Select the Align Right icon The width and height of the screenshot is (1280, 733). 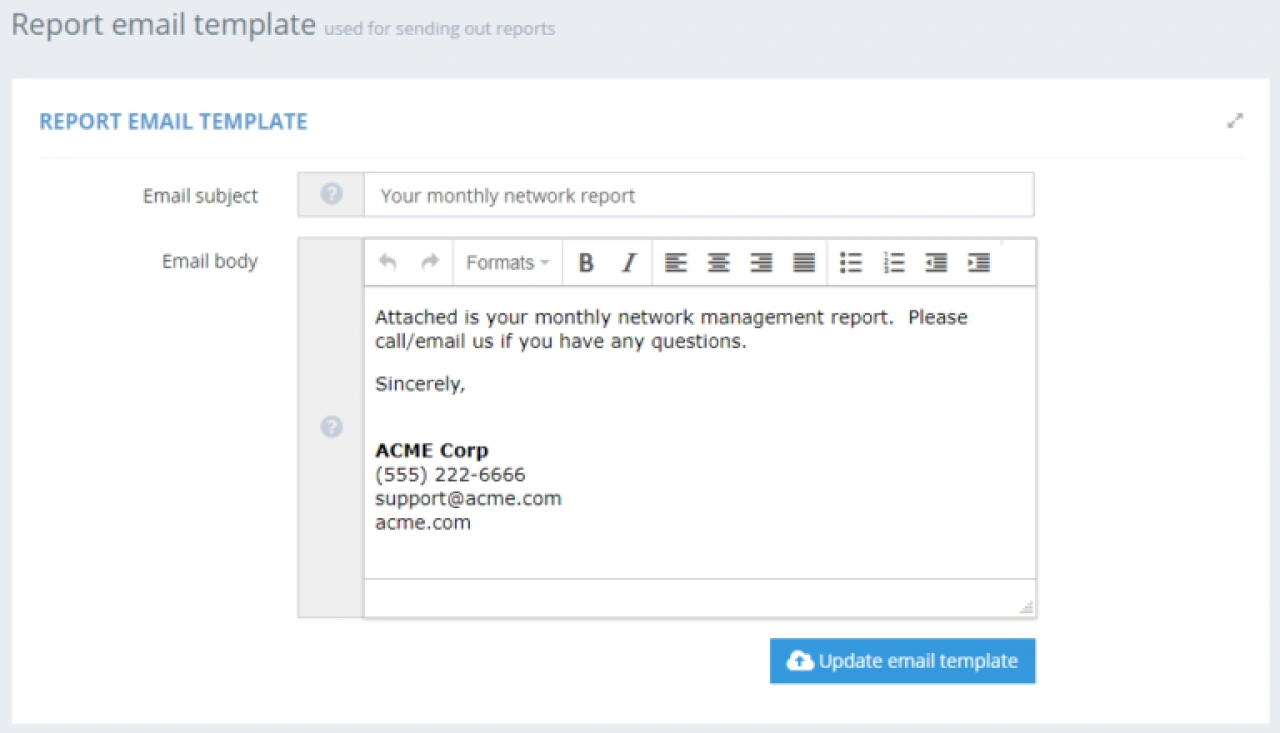[x=760, y=262]
